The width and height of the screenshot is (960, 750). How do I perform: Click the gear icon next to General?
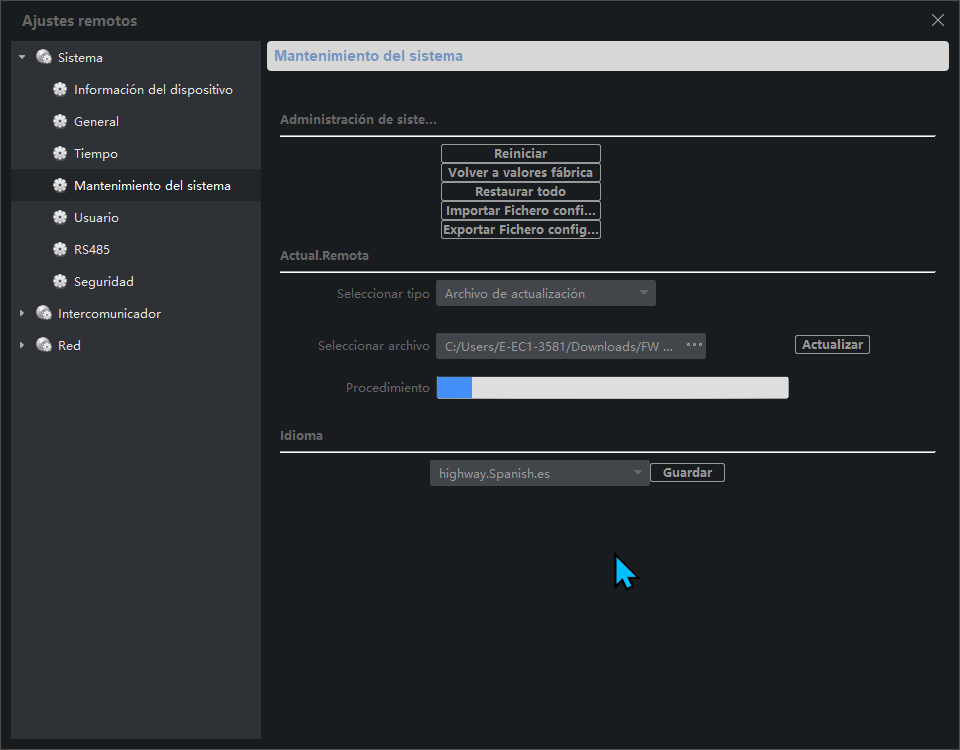(60, 121)
